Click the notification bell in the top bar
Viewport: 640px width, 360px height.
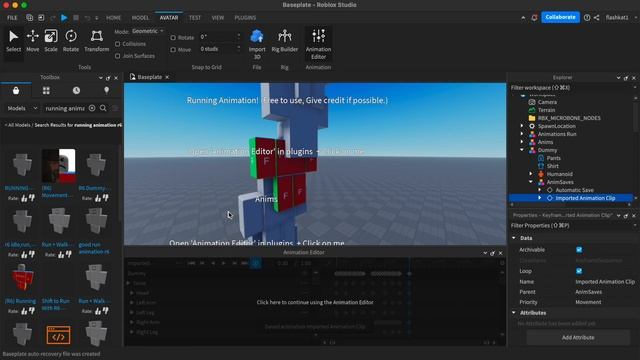[x=534, y=18]
